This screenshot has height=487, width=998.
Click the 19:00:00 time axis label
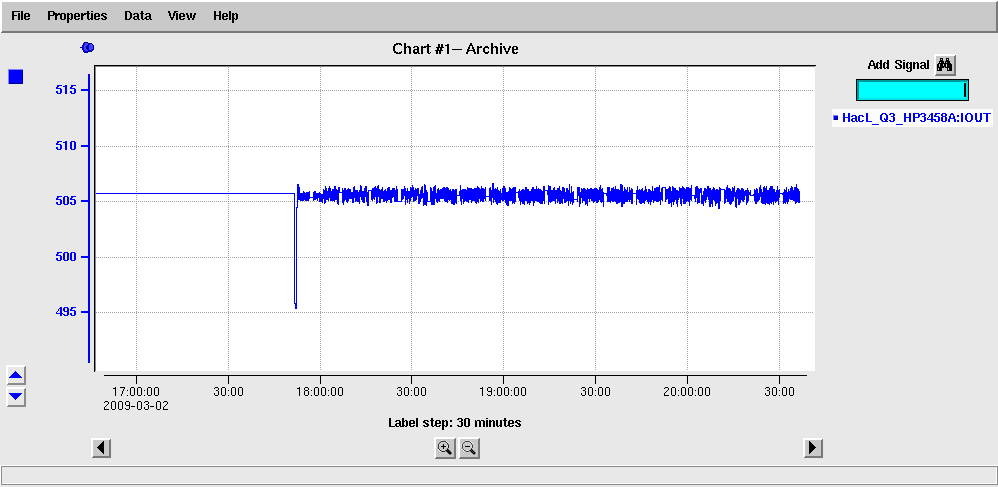pos(503,392)
